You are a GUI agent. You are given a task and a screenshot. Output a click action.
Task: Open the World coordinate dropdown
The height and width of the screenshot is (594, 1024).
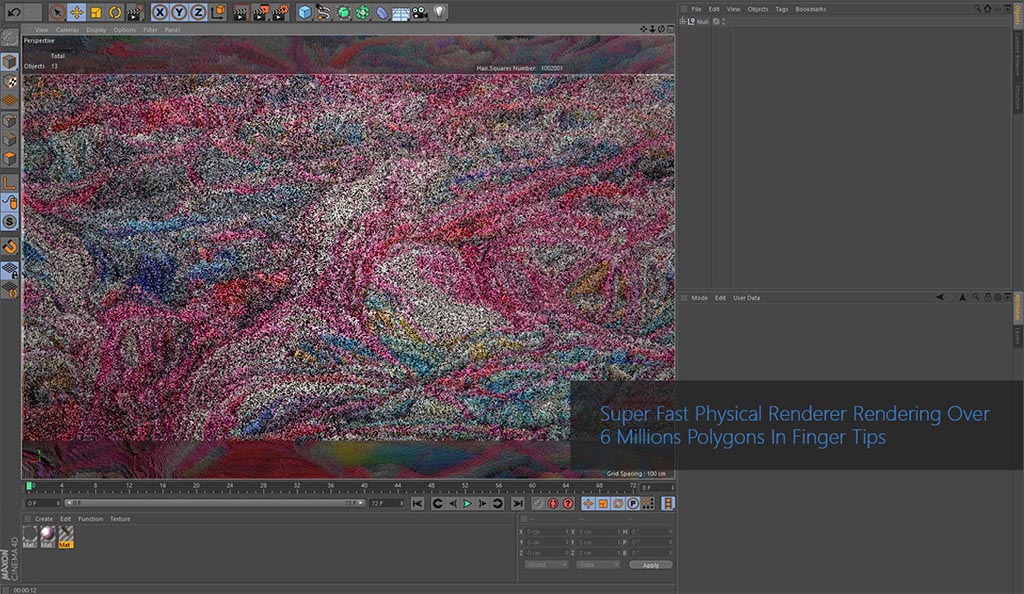546,565
